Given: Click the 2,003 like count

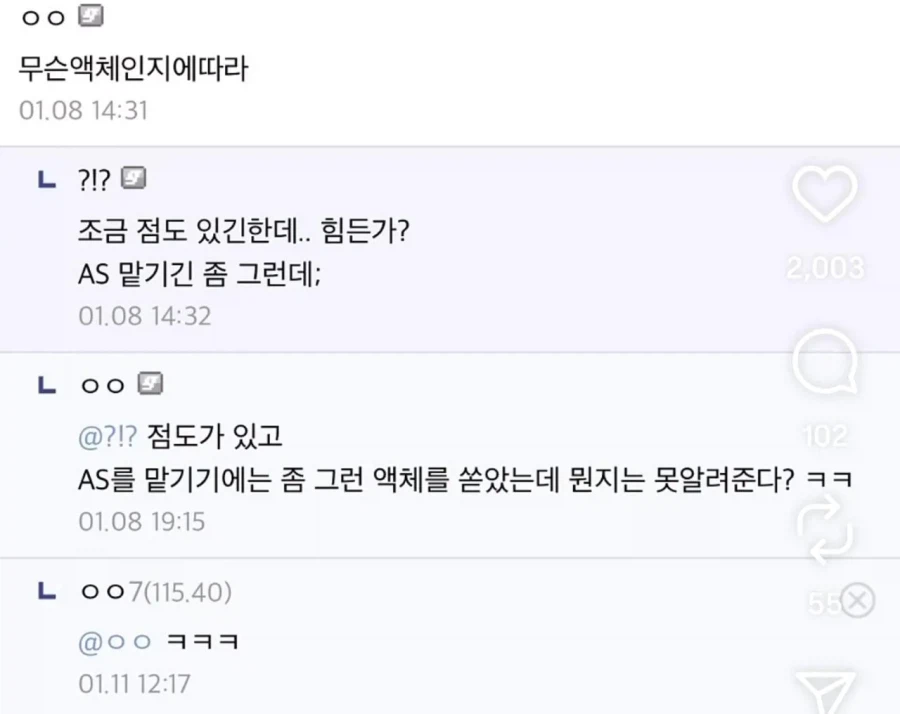Looking at the screenshot, I should pos(823,267).
